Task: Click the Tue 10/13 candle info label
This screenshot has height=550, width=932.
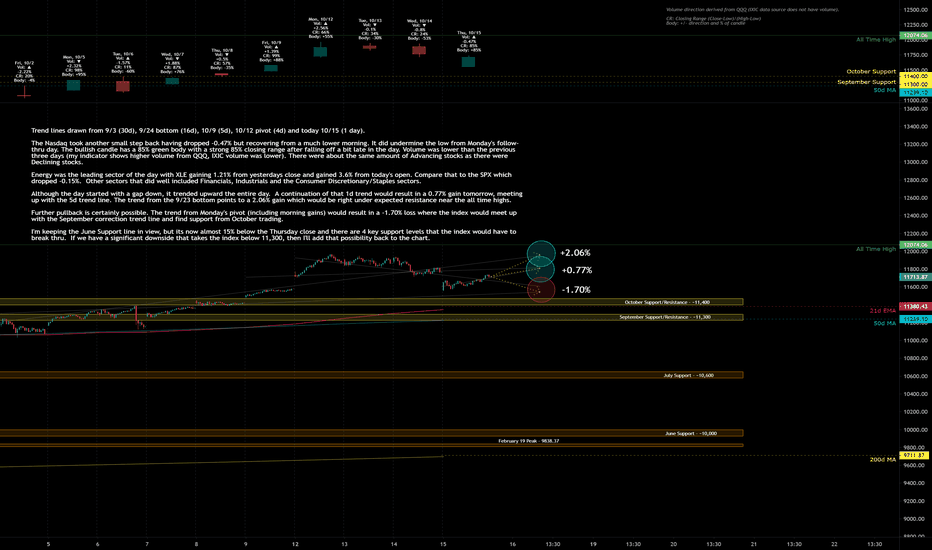Action: point(370,29)
